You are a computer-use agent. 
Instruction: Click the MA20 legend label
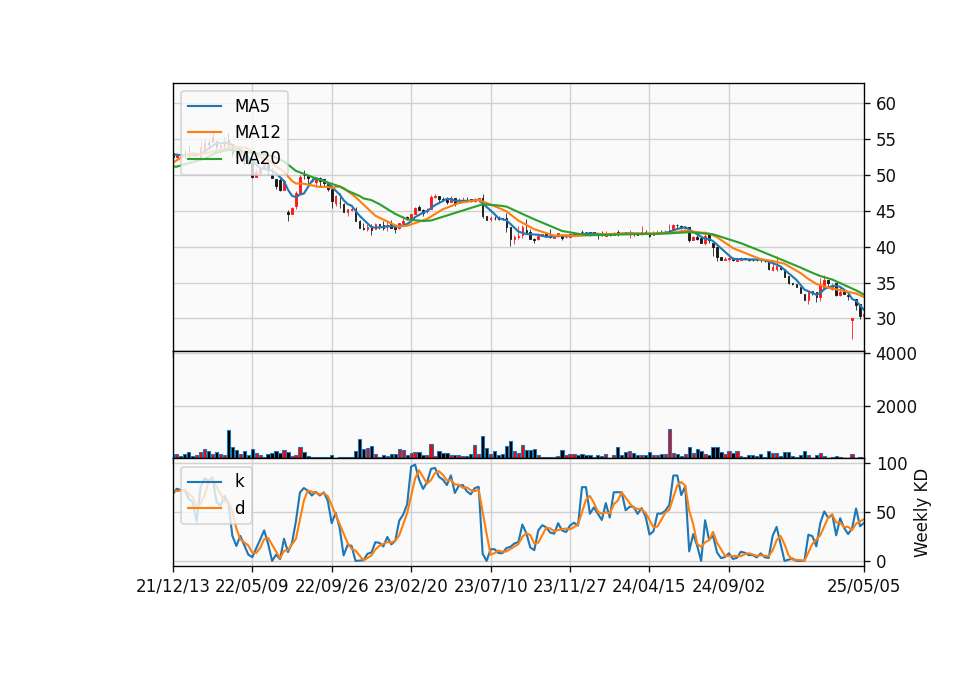click(257, 158)
